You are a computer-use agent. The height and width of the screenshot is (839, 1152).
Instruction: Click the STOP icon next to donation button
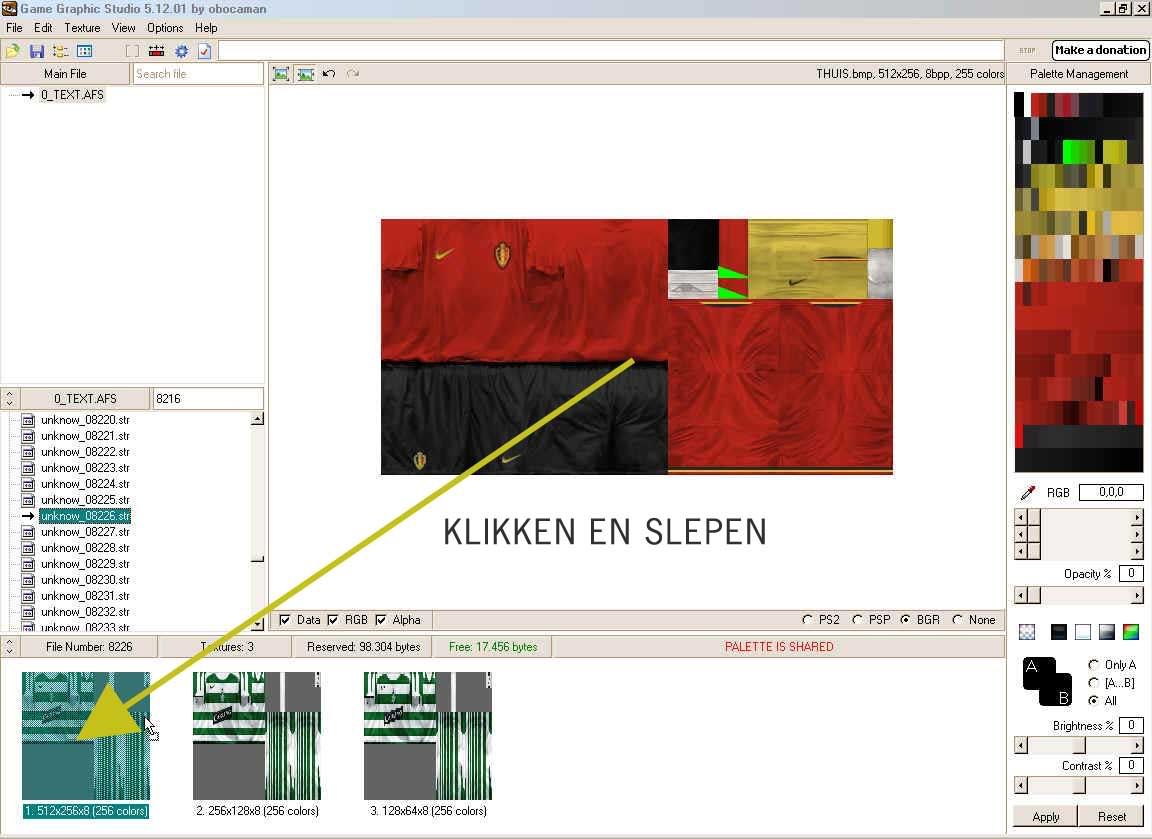coord(1027,51)
